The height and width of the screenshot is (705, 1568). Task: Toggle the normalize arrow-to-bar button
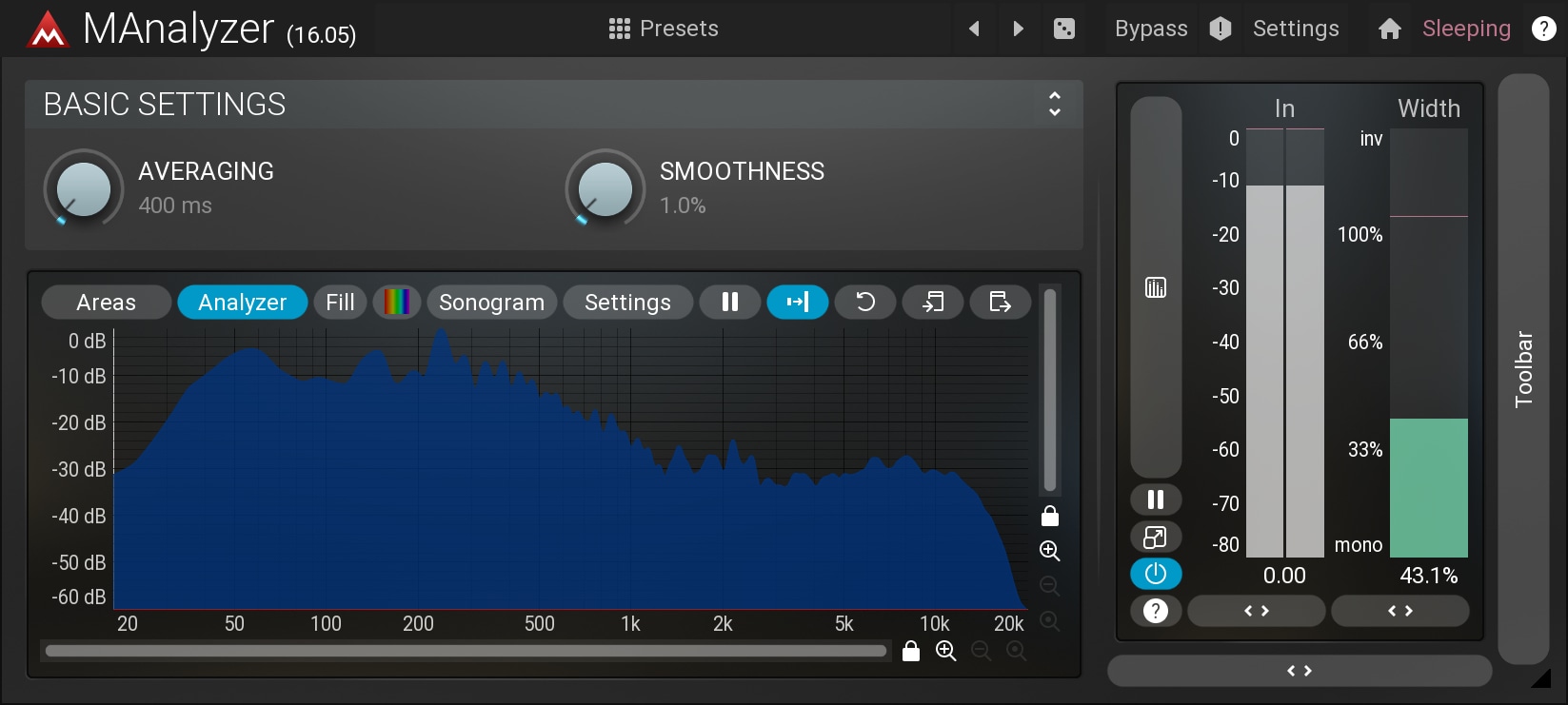[x=798, y=303]
